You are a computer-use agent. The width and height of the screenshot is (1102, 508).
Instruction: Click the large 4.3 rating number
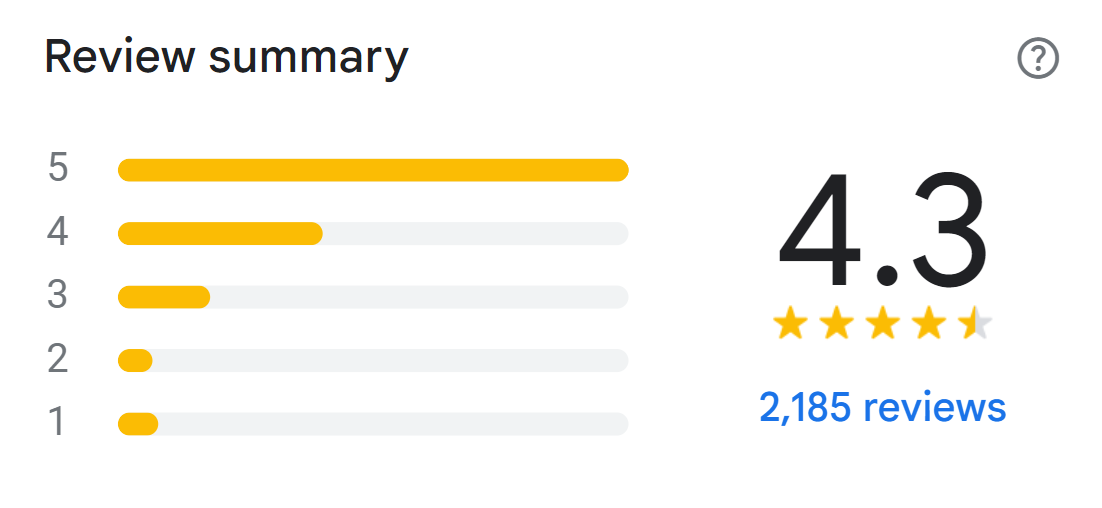882,232
